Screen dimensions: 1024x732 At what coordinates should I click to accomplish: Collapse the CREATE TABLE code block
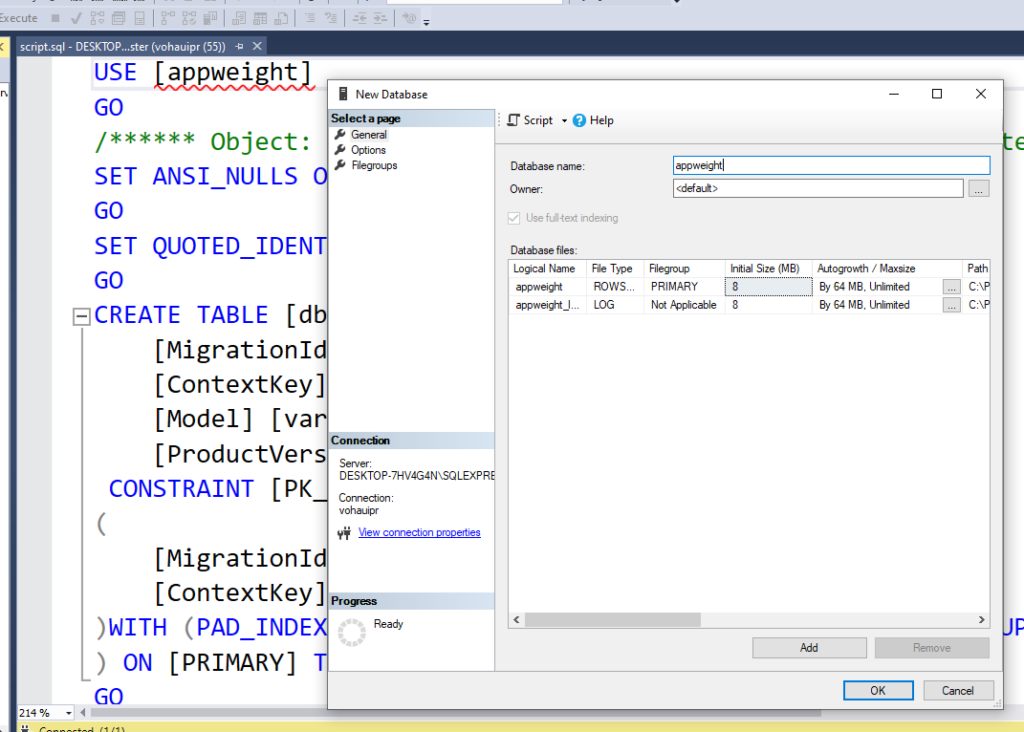pos(81,316)
